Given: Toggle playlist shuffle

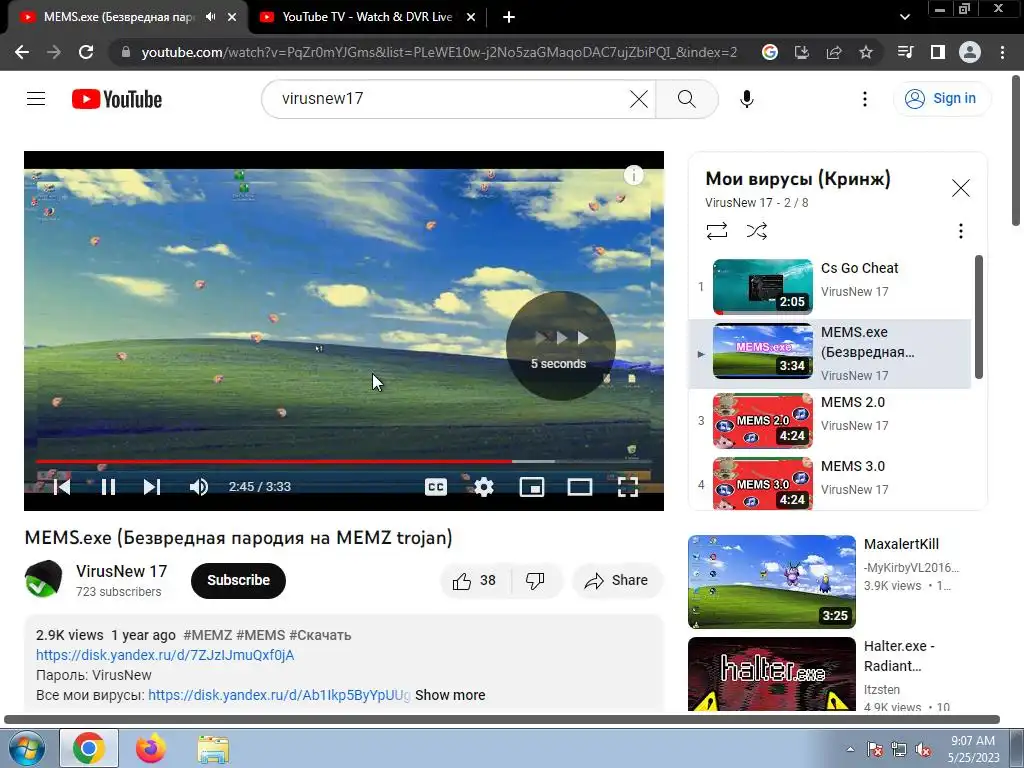Looking at the screenshot, I should click(x=756, y=231).
